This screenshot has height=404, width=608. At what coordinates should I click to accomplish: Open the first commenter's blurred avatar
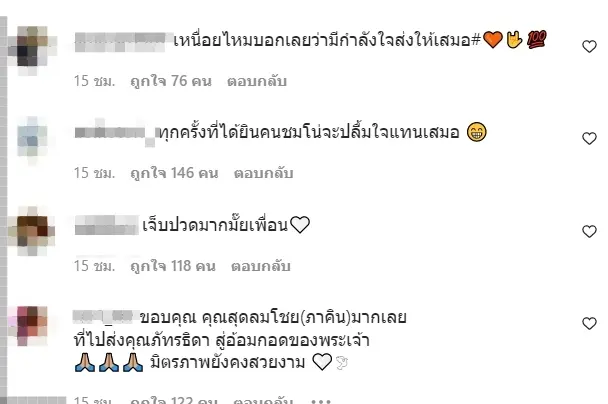coord(32,50)
